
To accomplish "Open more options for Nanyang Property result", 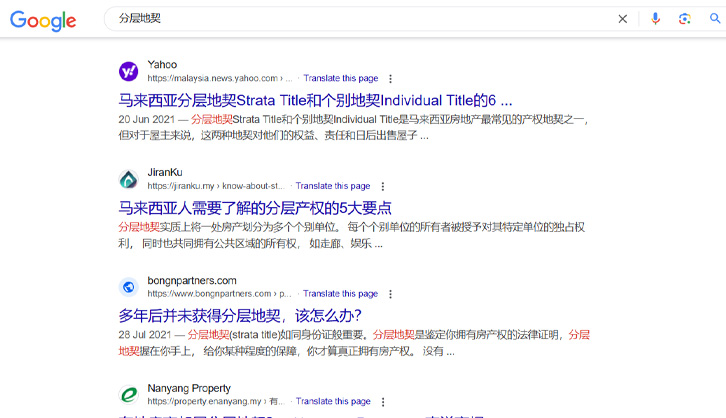I will click(x=383, y=402).
